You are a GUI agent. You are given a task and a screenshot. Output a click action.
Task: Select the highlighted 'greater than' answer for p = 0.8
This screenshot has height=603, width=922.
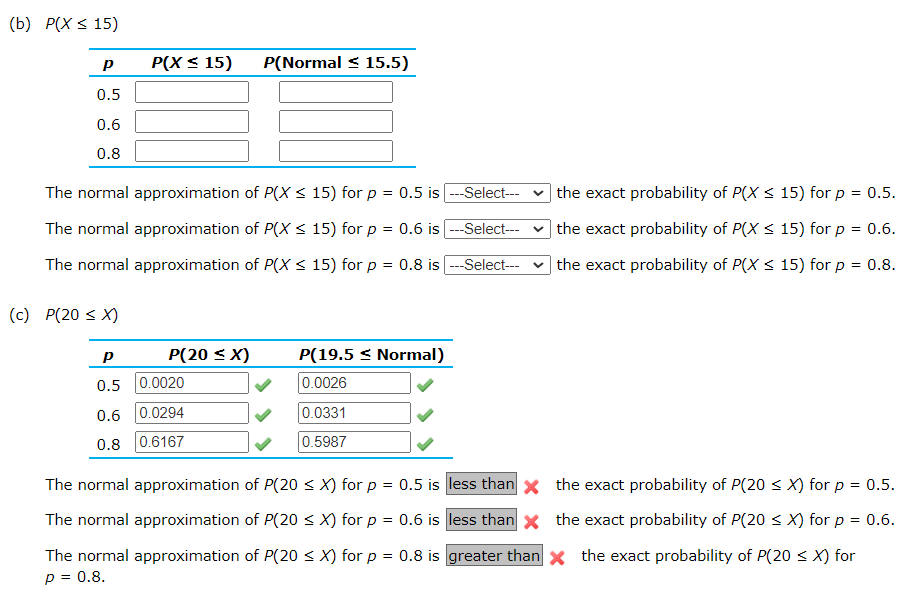pos(494,555)
